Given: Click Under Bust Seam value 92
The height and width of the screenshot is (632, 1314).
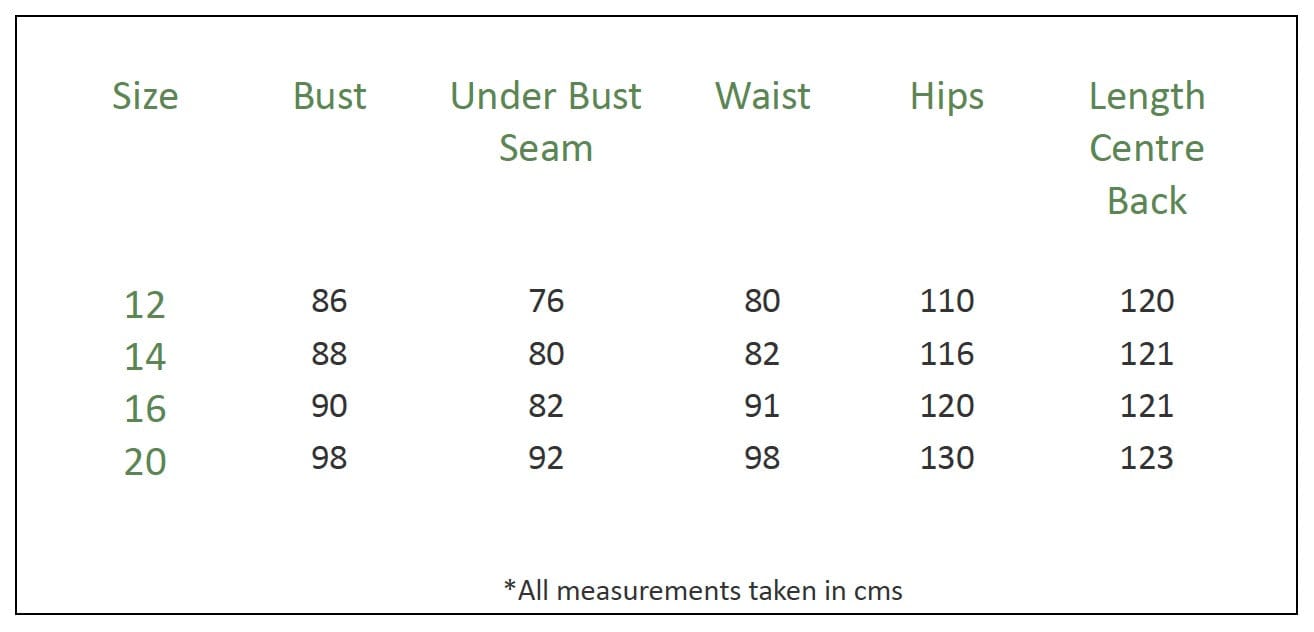Looking at the screenshot, I should [546, 458].
